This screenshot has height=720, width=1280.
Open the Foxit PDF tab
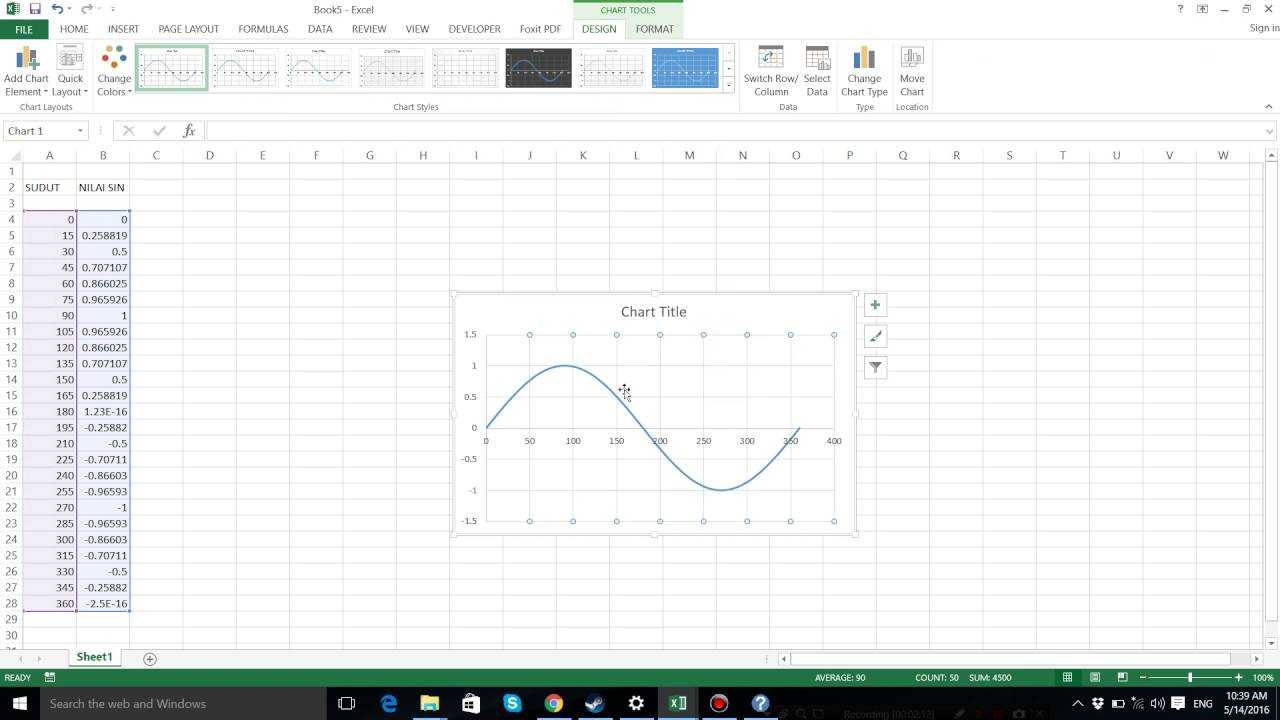(x=540, y=29)
